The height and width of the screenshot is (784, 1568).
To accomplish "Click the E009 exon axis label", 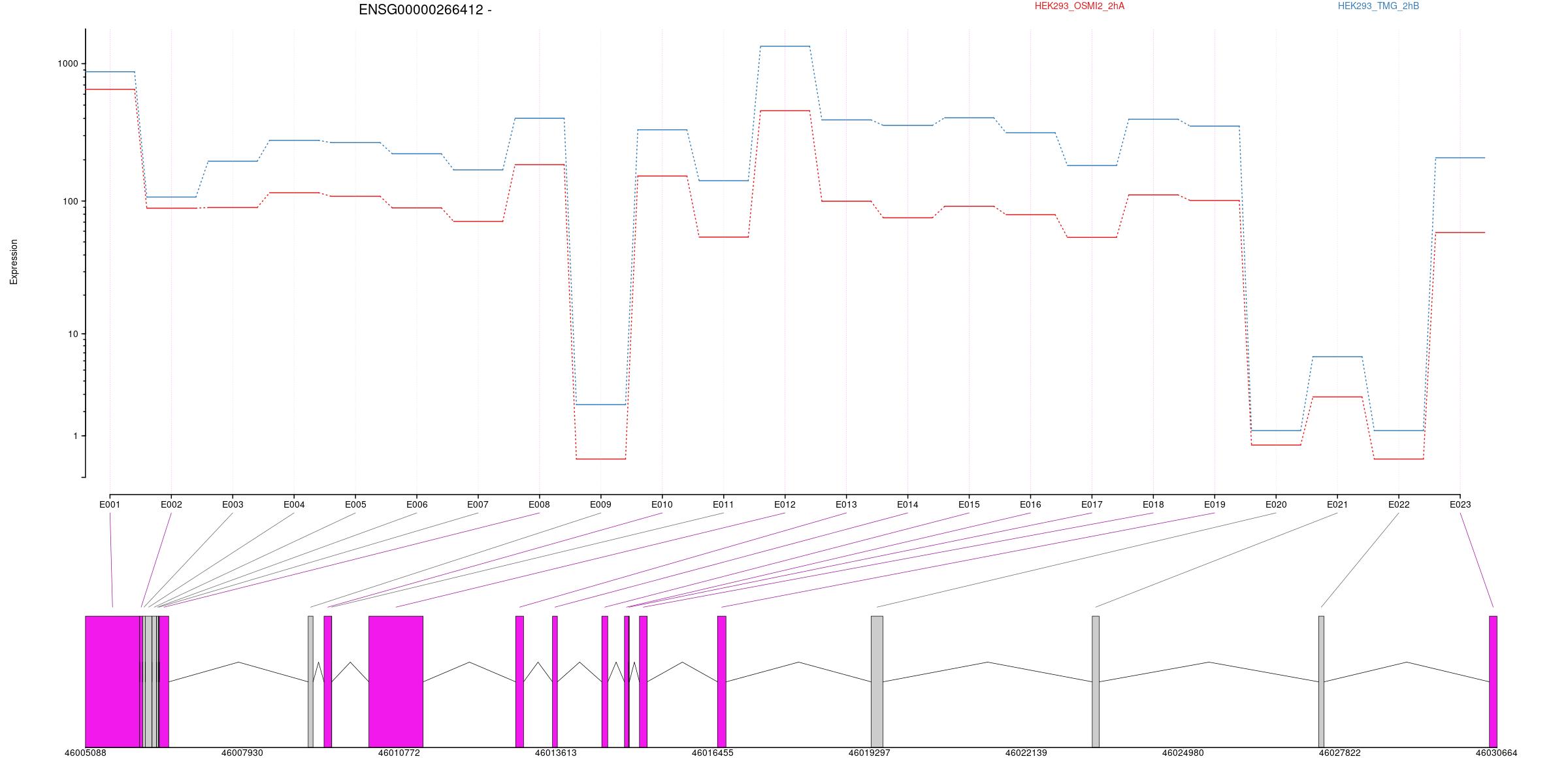I will pos(600,504).
